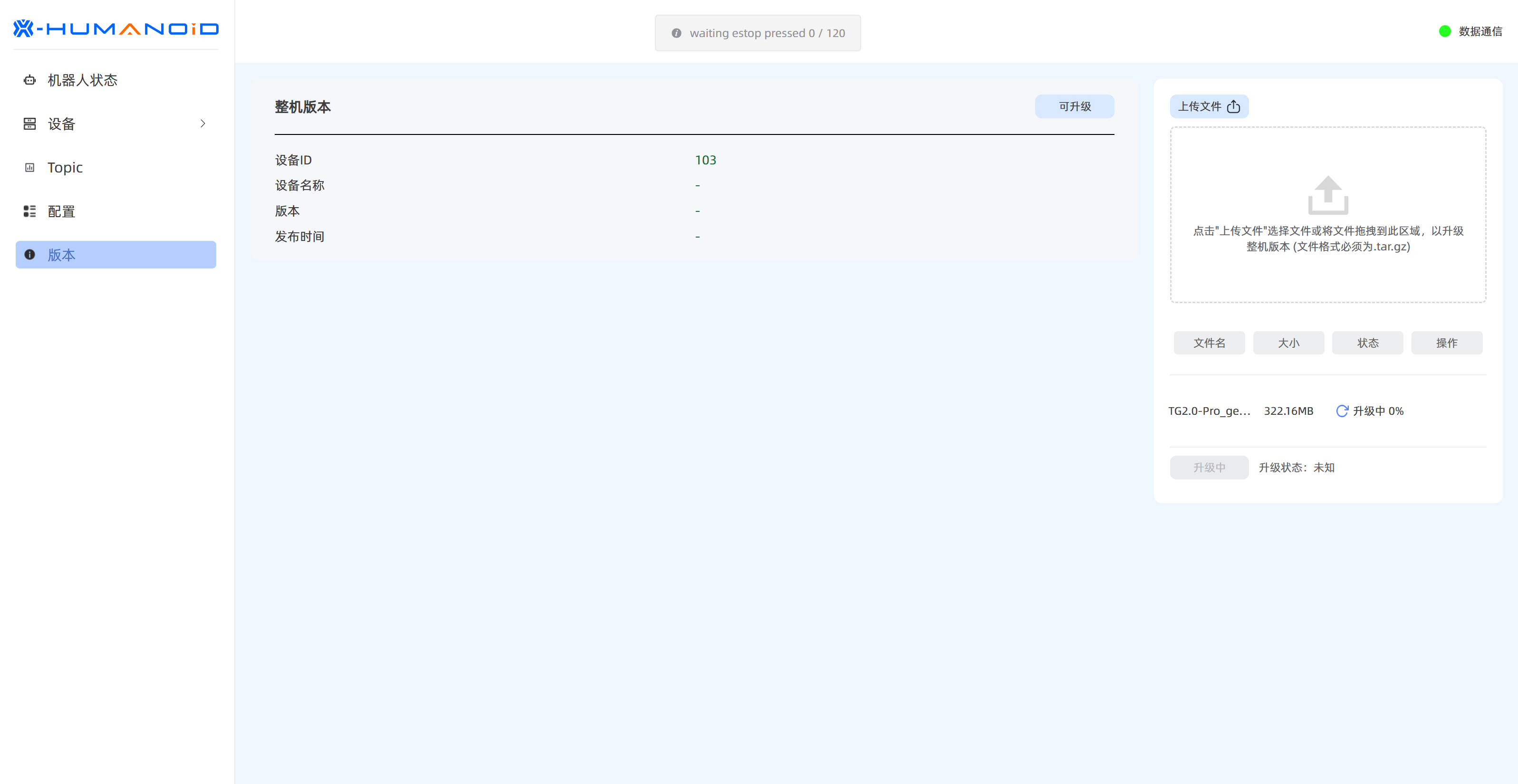
Task: Click the spinning upgrade progress icon
Action: (x=1342, y=411)
